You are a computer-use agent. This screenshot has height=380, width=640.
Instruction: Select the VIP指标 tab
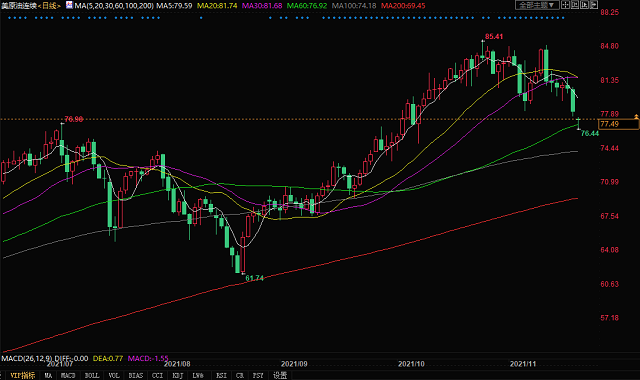click(x=22, y=376)
